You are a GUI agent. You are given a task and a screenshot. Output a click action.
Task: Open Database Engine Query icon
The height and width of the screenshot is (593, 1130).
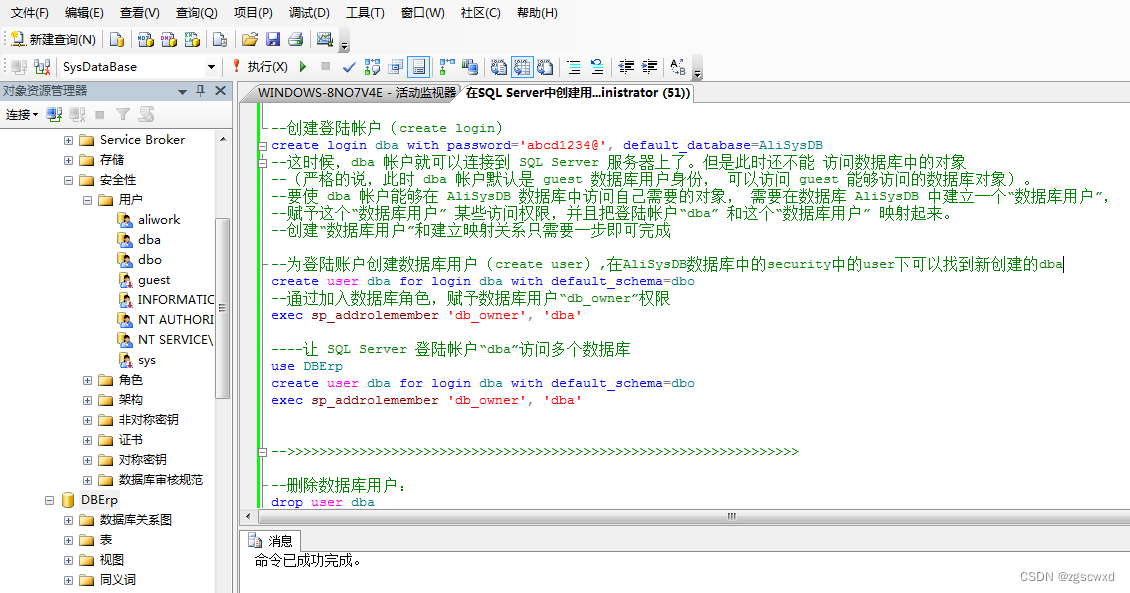point(117,40)
